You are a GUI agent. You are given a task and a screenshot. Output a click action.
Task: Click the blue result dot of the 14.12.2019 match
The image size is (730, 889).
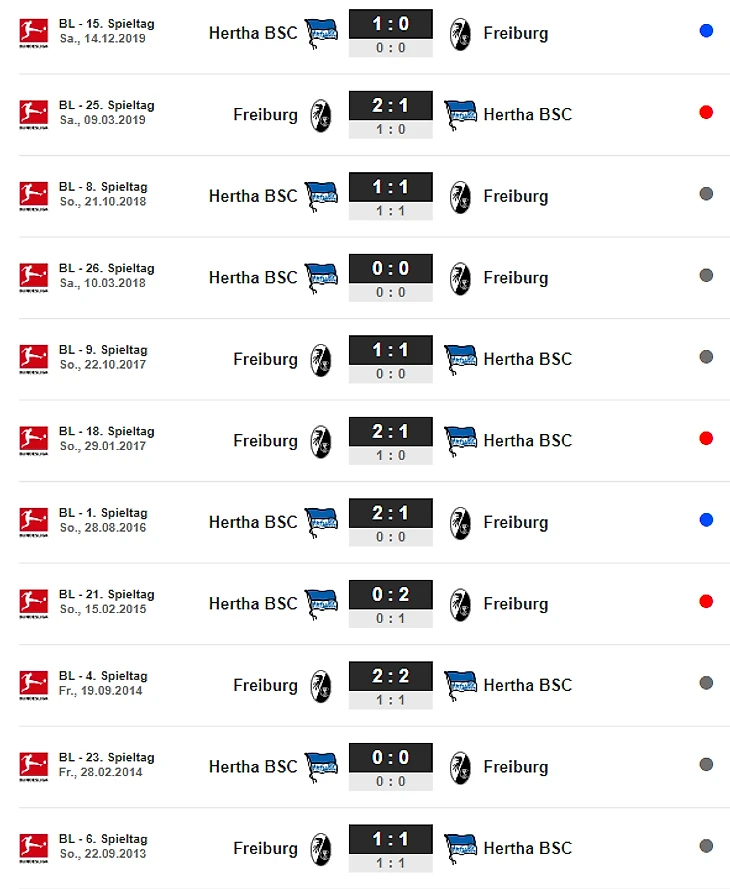point(706,31)
